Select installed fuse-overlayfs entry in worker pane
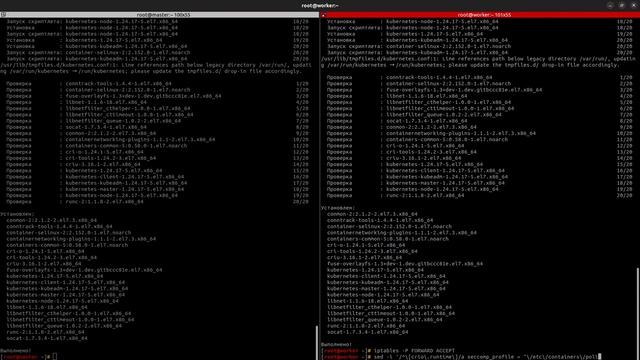This screenshot has height=360, width=640. (x=405, y=264)
